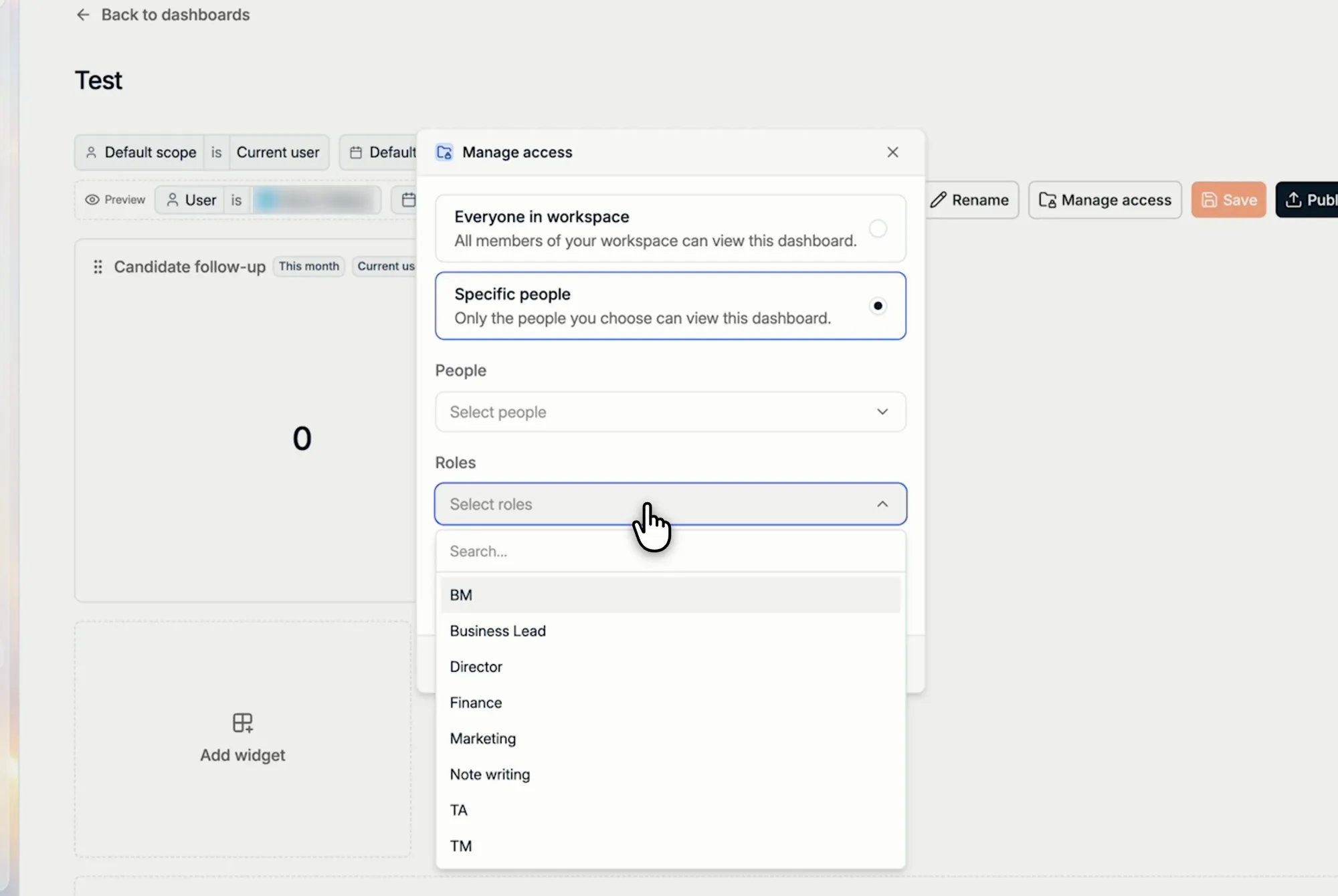Click the Publish button
This screenshot has height=896, width=1338.
coord(1308,200)
